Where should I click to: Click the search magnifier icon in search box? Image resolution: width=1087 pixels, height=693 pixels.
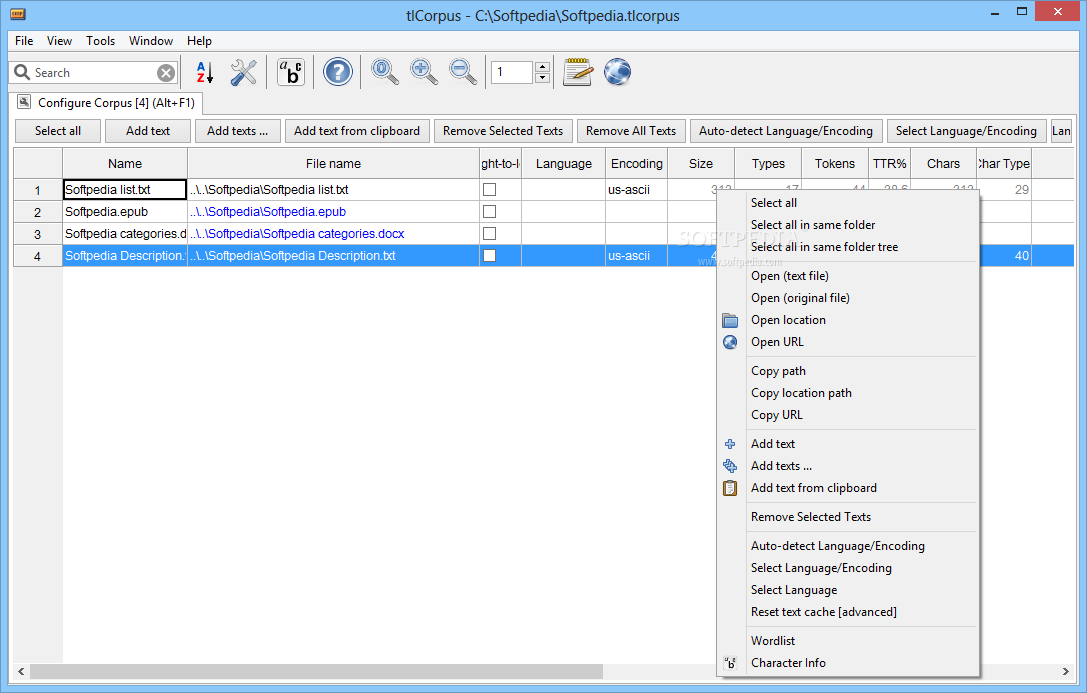click(22, 73)
